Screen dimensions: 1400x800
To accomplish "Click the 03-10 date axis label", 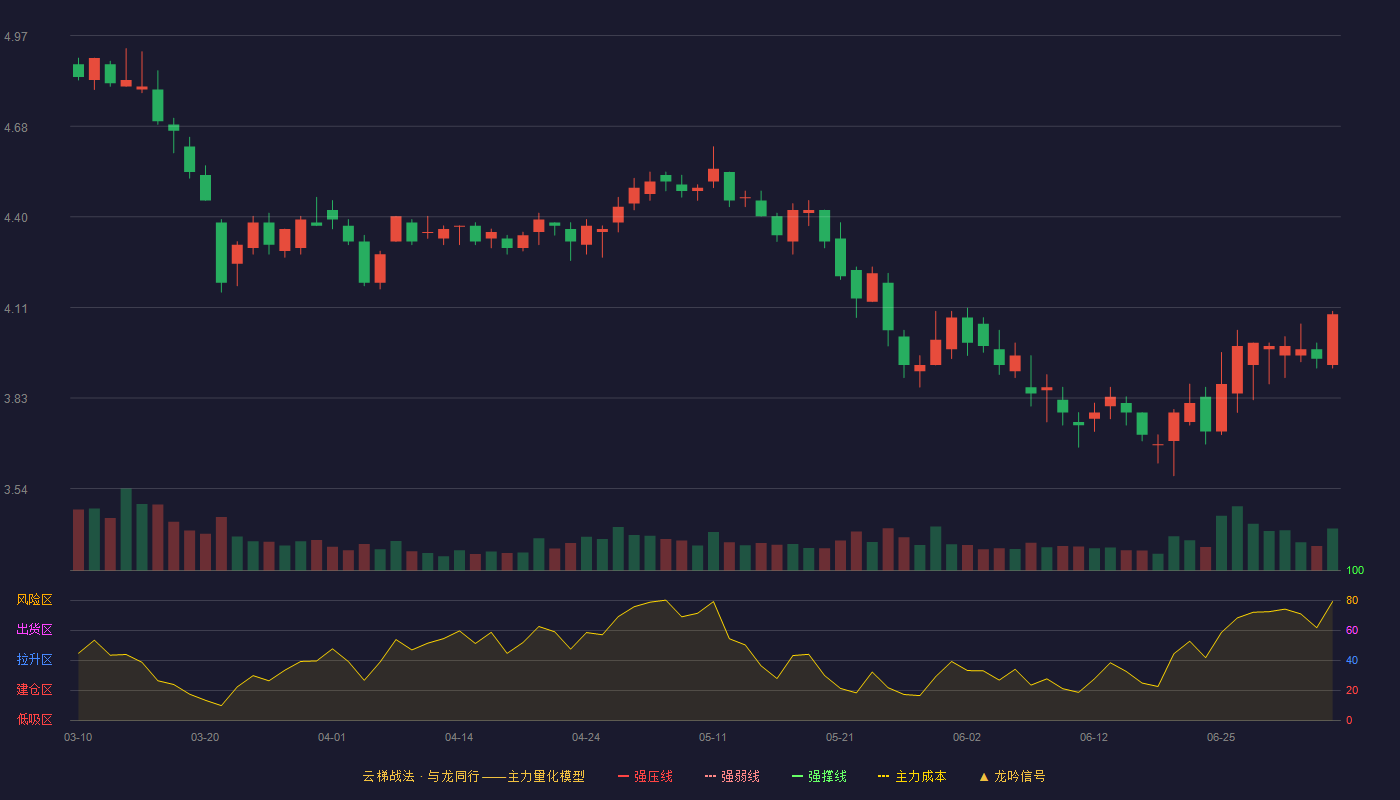I will 78,737.
